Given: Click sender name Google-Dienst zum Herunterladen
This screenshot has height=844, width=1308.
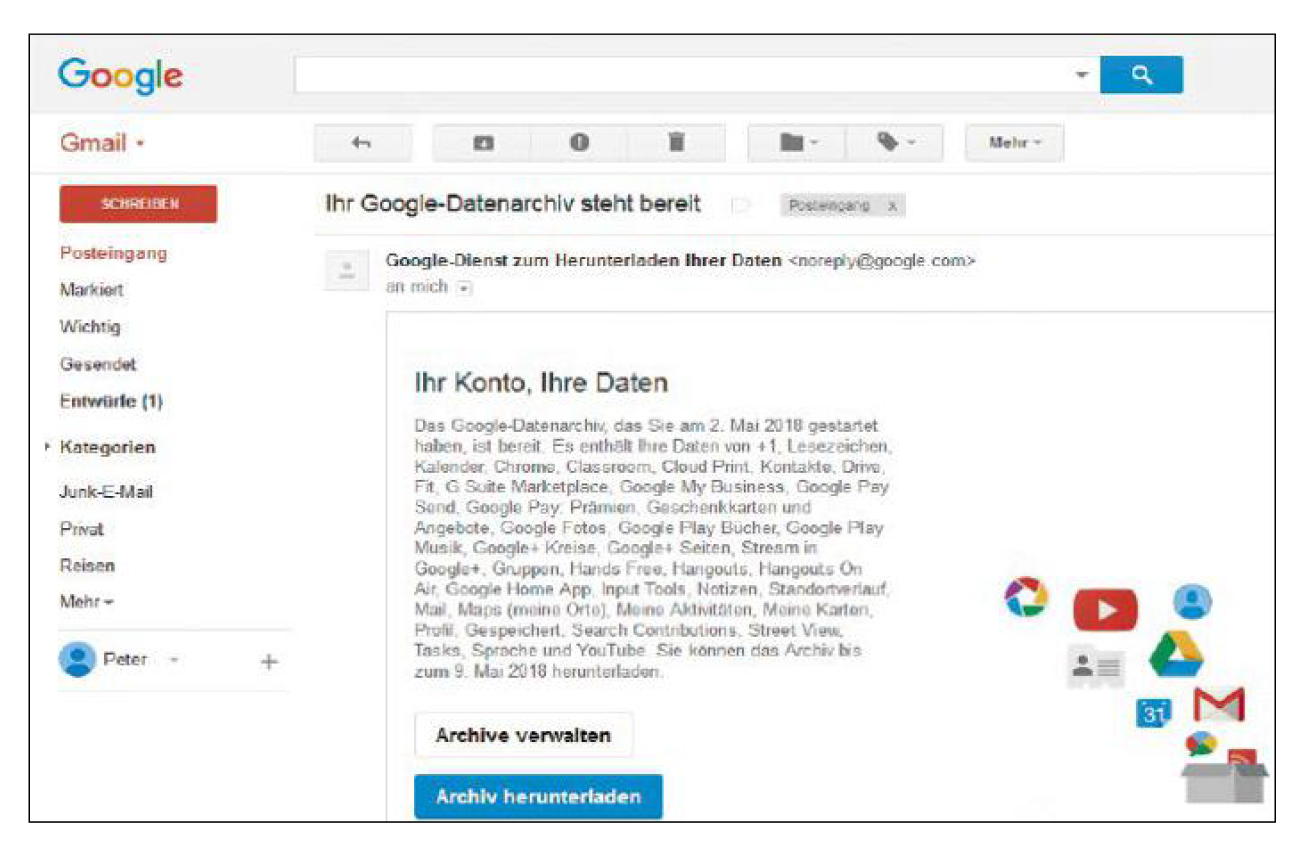Looking at the screenshot, I should [x=584, y=260].
